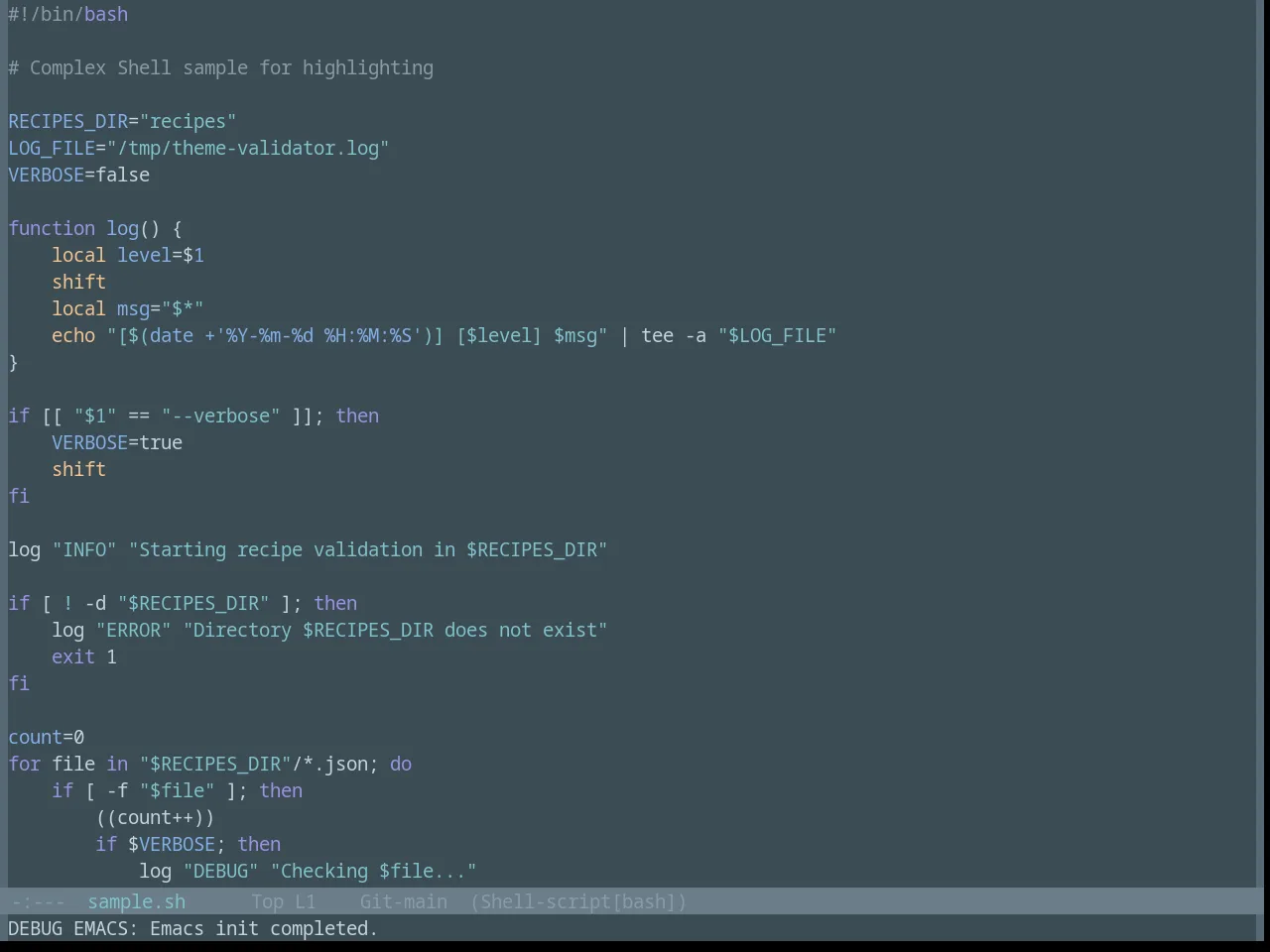Click the closing brace of log function
Screen dimensions: 1270x952
click(14, 362)
